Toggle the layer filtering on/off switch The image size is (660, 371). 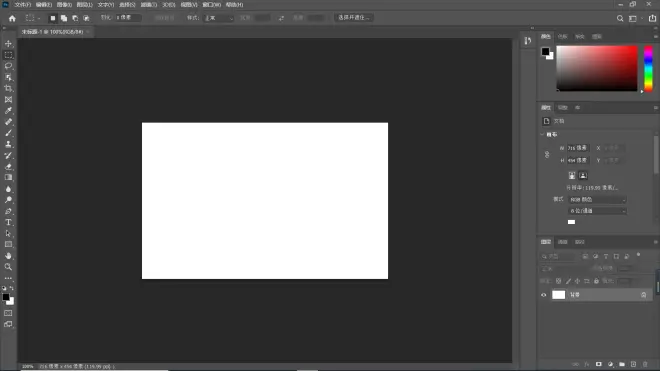pos(639,255)
